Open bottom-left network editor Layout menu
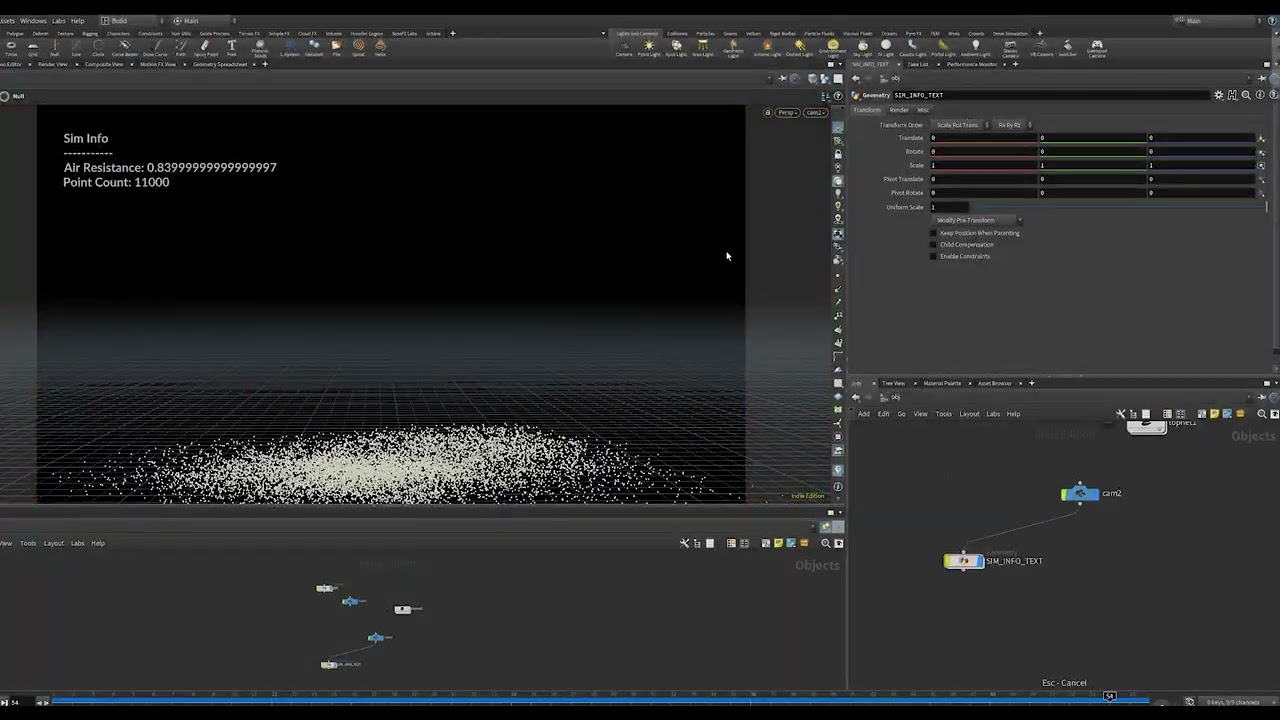Viewport: 1280px width, 720px height. [x=53, y=543]
